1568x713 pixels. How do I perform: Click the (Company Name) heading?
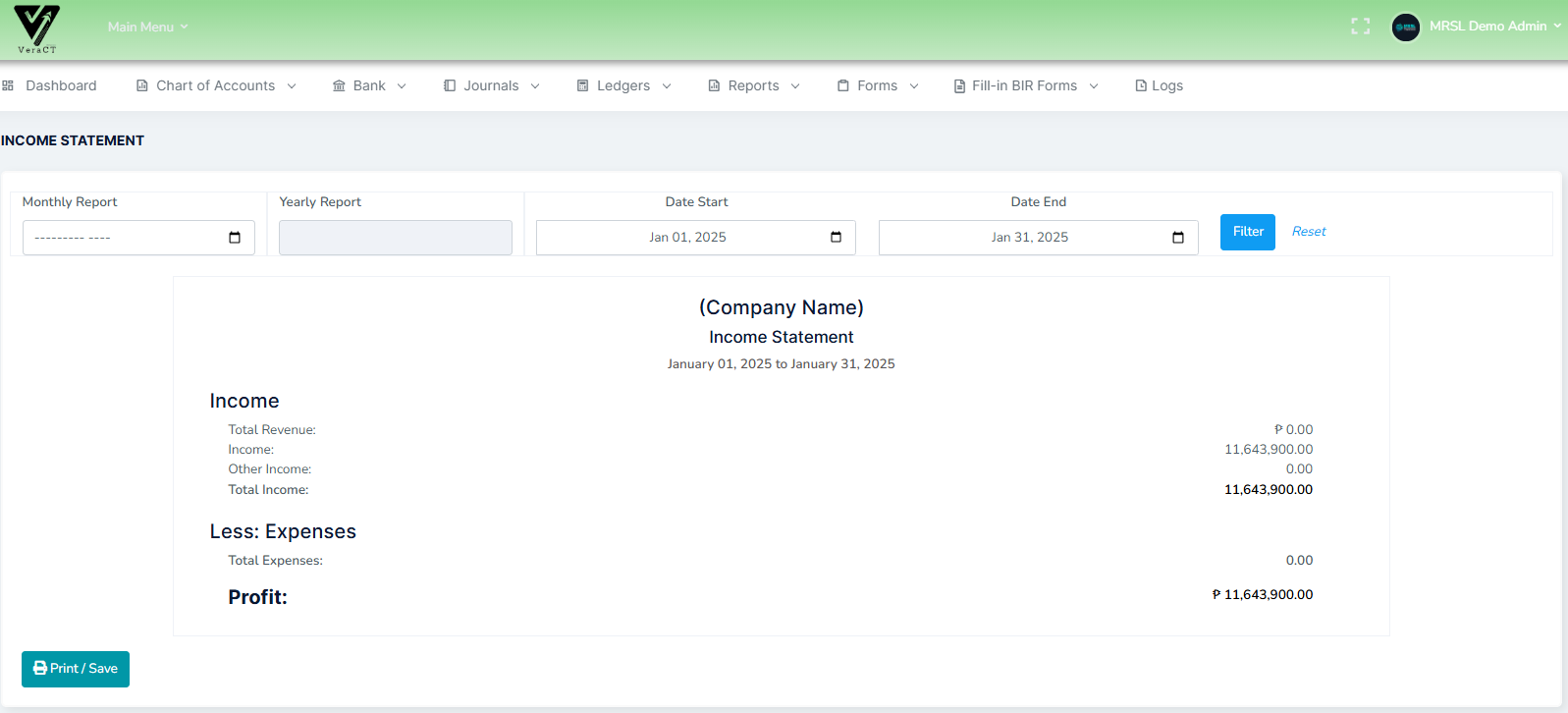point(782,307)
